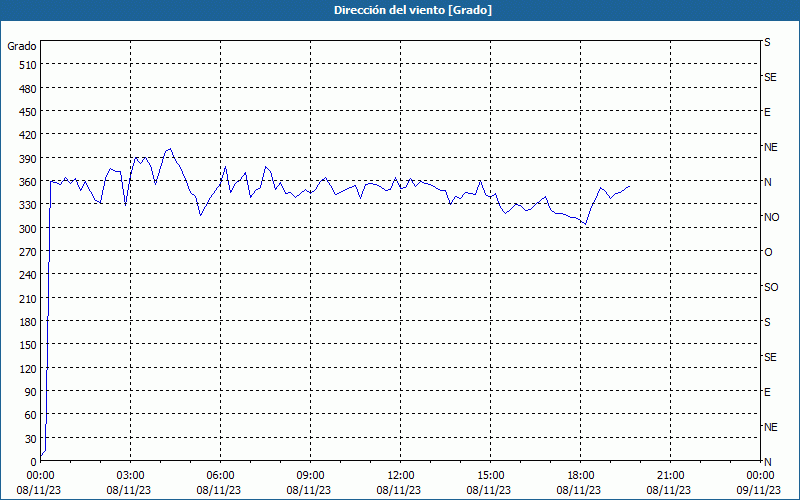
Task: Click the 300 y-axis value
Action: tap(28, 229)
